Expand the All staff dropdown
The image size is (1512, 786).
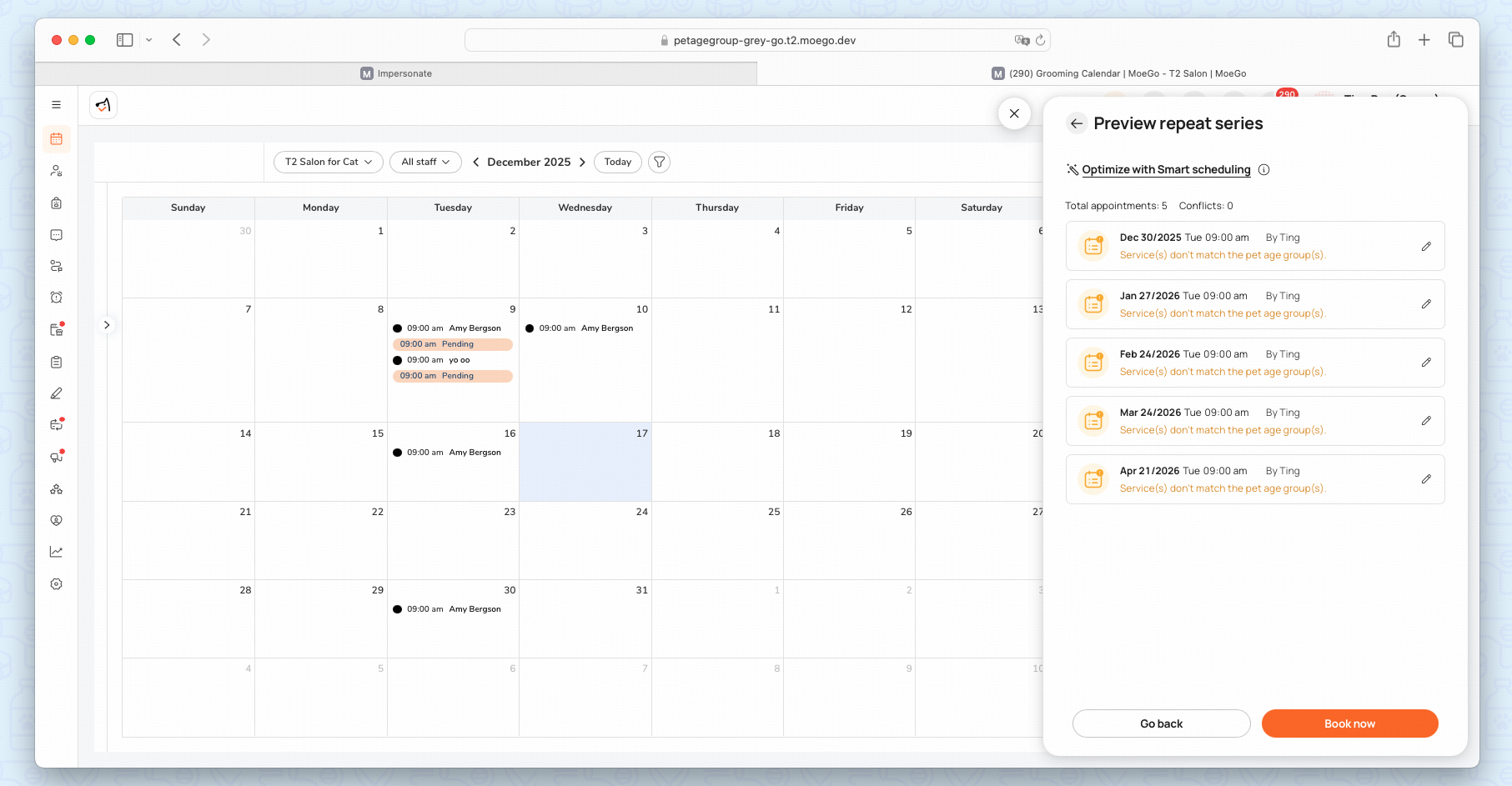pos(425,162)
